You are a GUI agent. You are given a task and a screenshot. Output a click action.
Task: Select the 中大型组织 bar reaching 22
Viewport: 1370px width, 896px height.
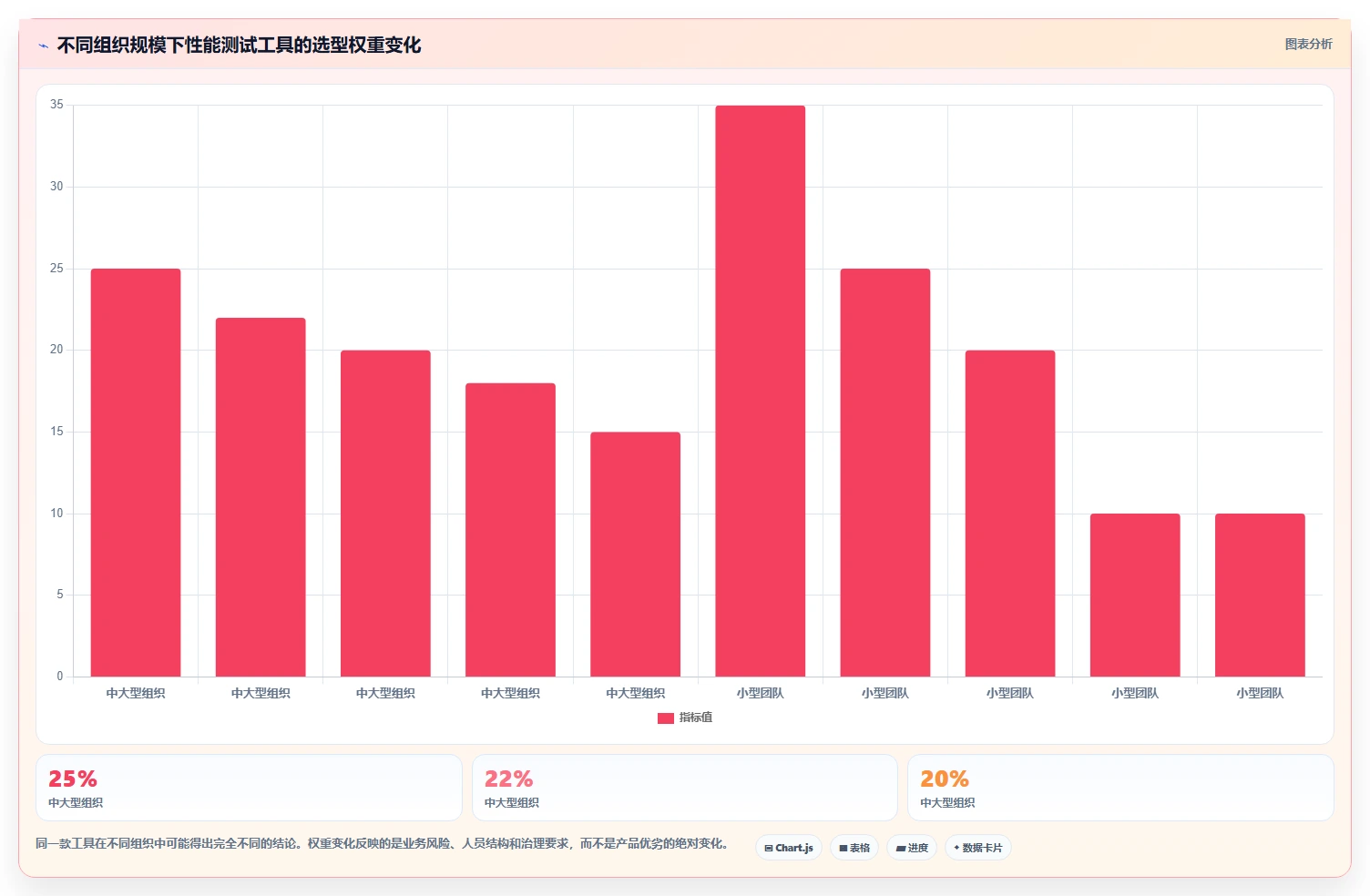(261, 497)
